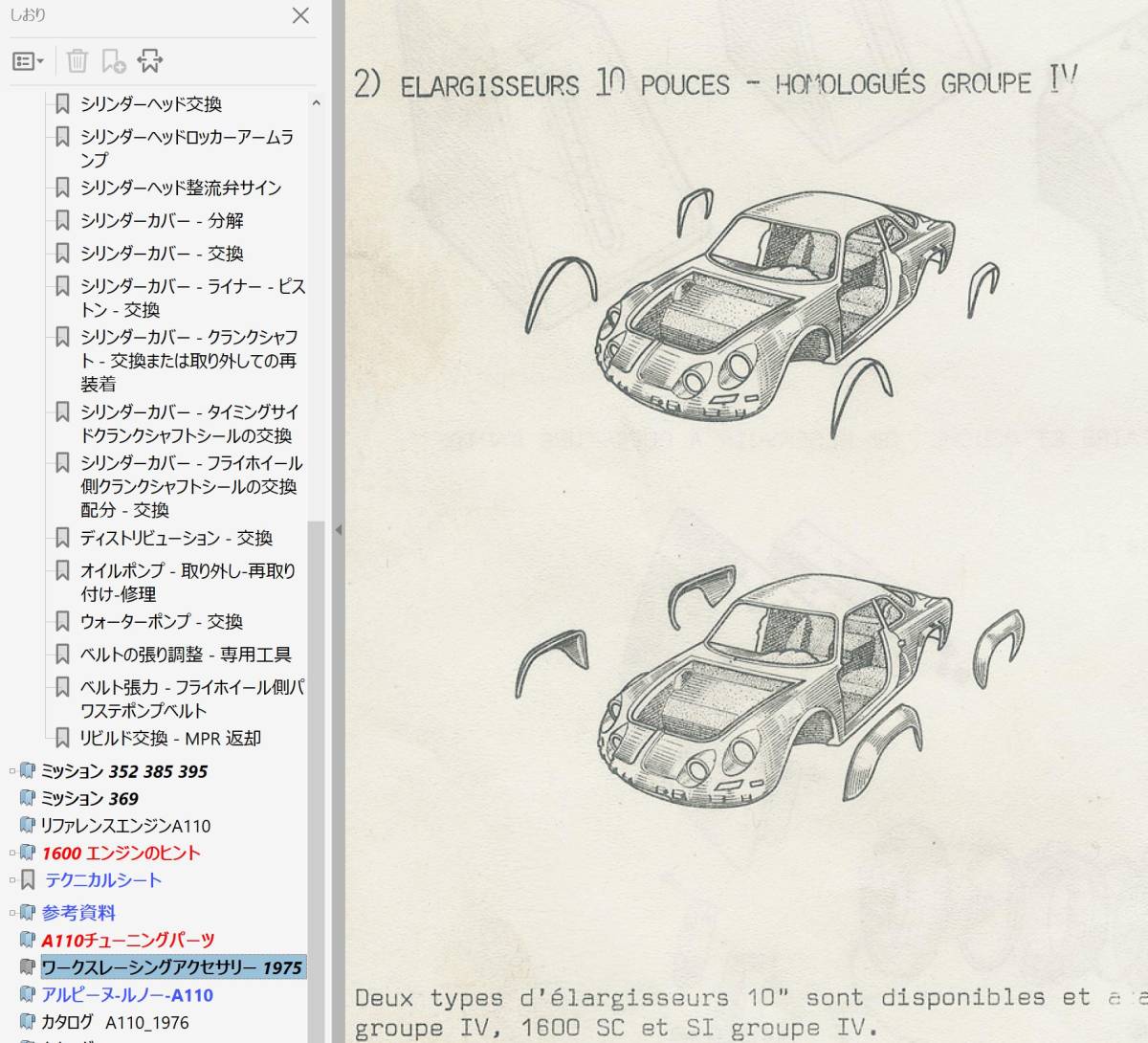The width and height of the screenshot is (1148, 1043).
Task: Open bookmark A110チューニングパーツ
Action: point(128,940)
